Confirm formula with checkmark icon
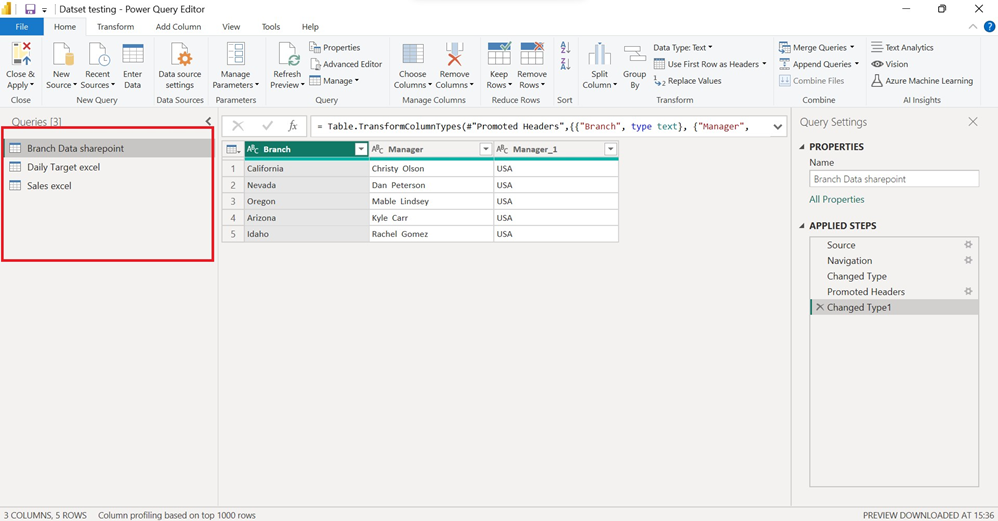The image size is (998, 521). coord(267,126)
